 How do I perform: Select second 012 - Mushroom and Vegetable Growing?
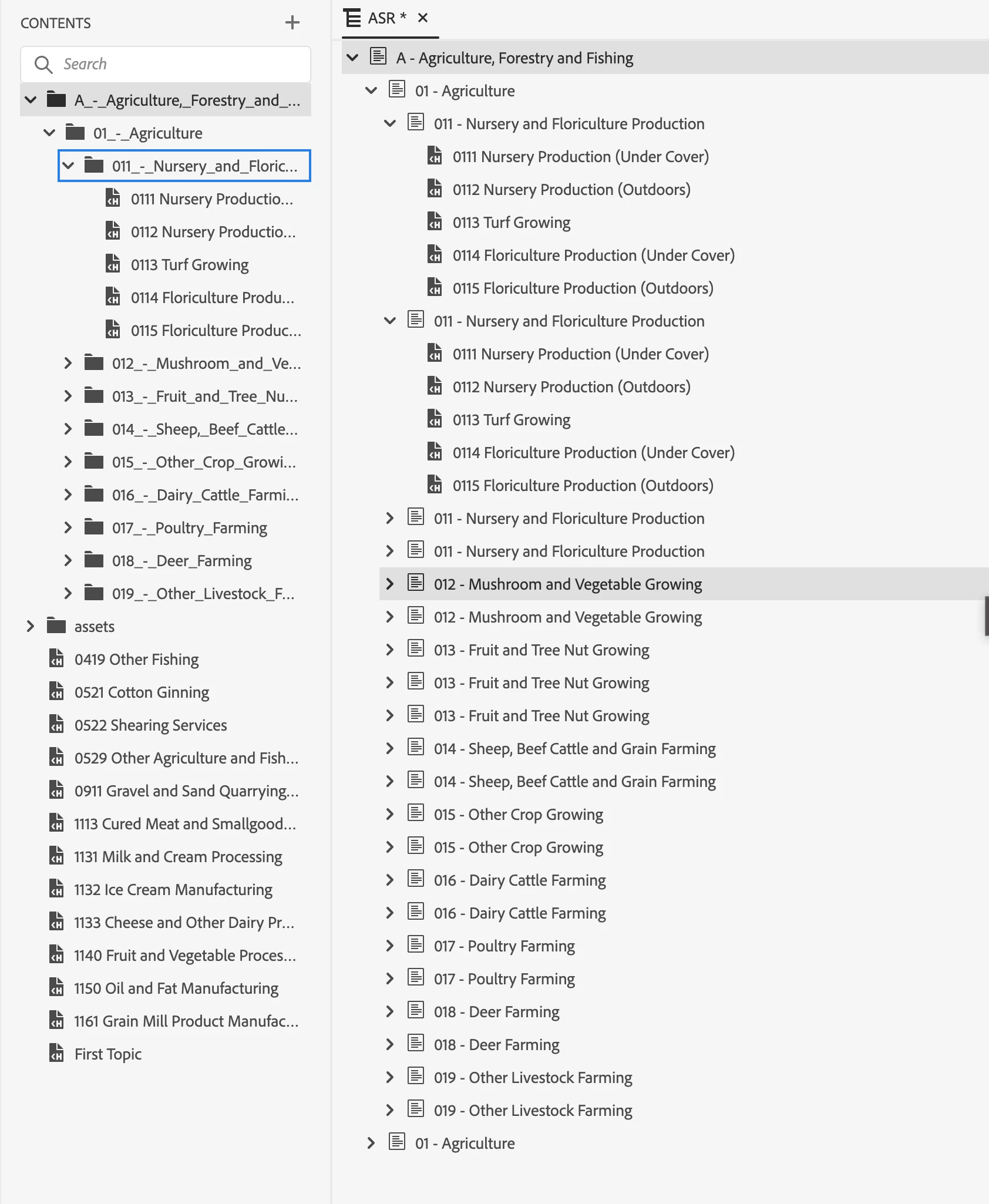568,617
